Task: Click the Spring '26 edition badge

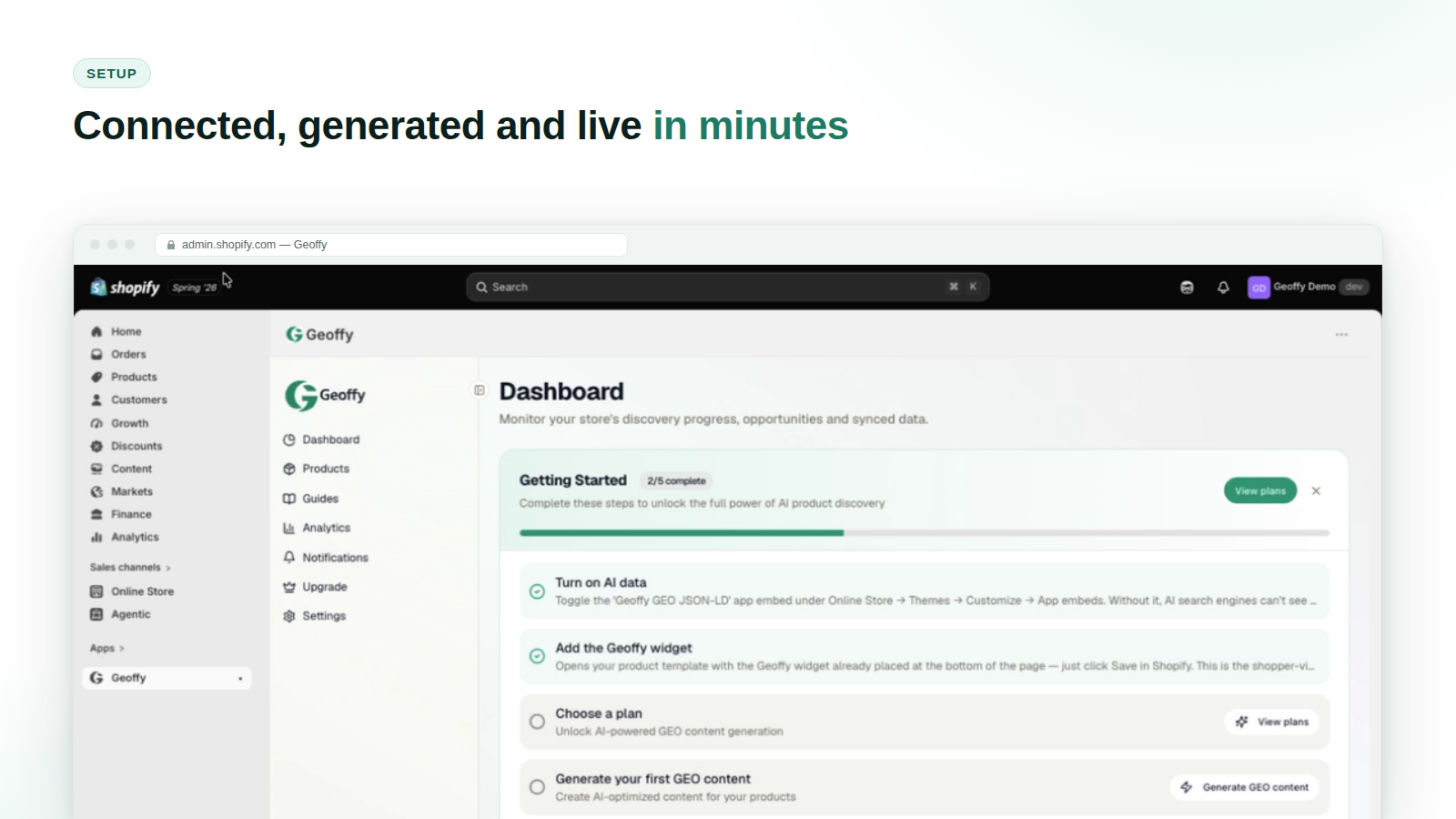Action: 195,288
